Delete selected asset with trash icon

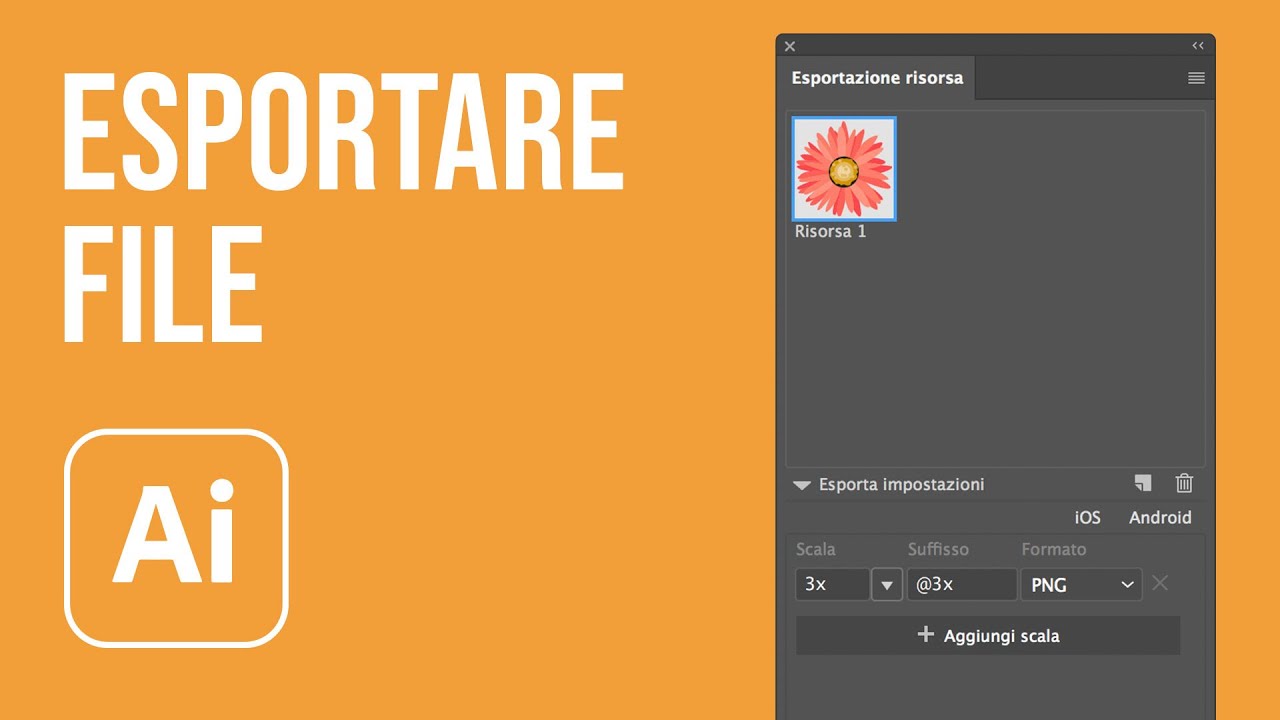(x=1184, y=483)
